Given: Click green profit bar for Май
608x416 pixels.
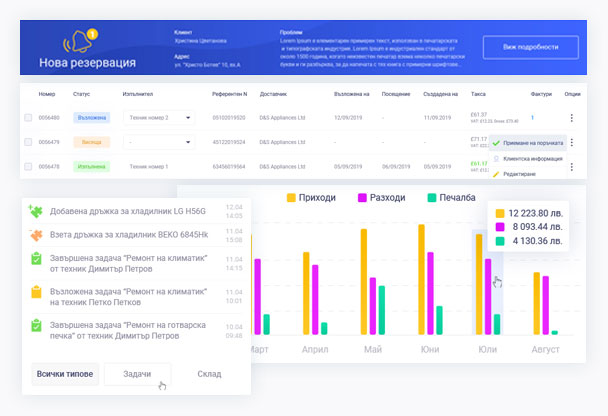Looking at the screenshot, I should tap(382, 310).
